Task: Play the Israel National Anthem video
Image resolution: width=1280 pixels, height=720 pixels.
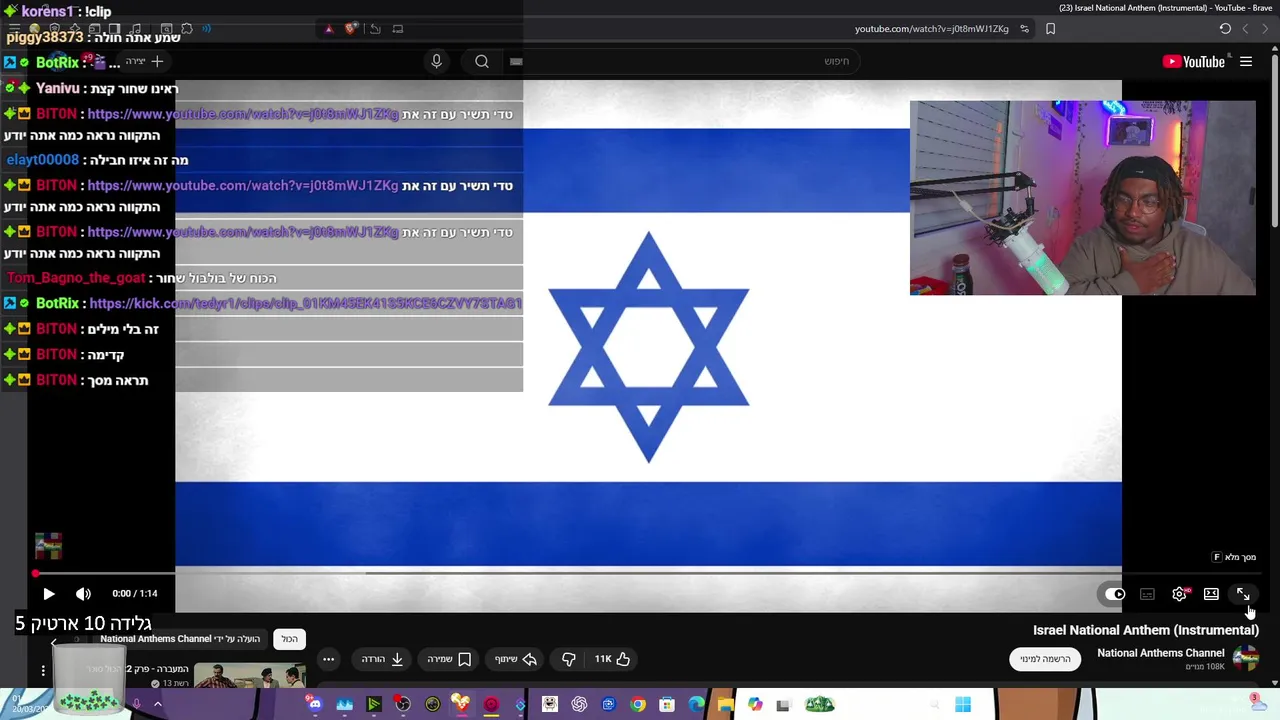Action: point(48,594)
